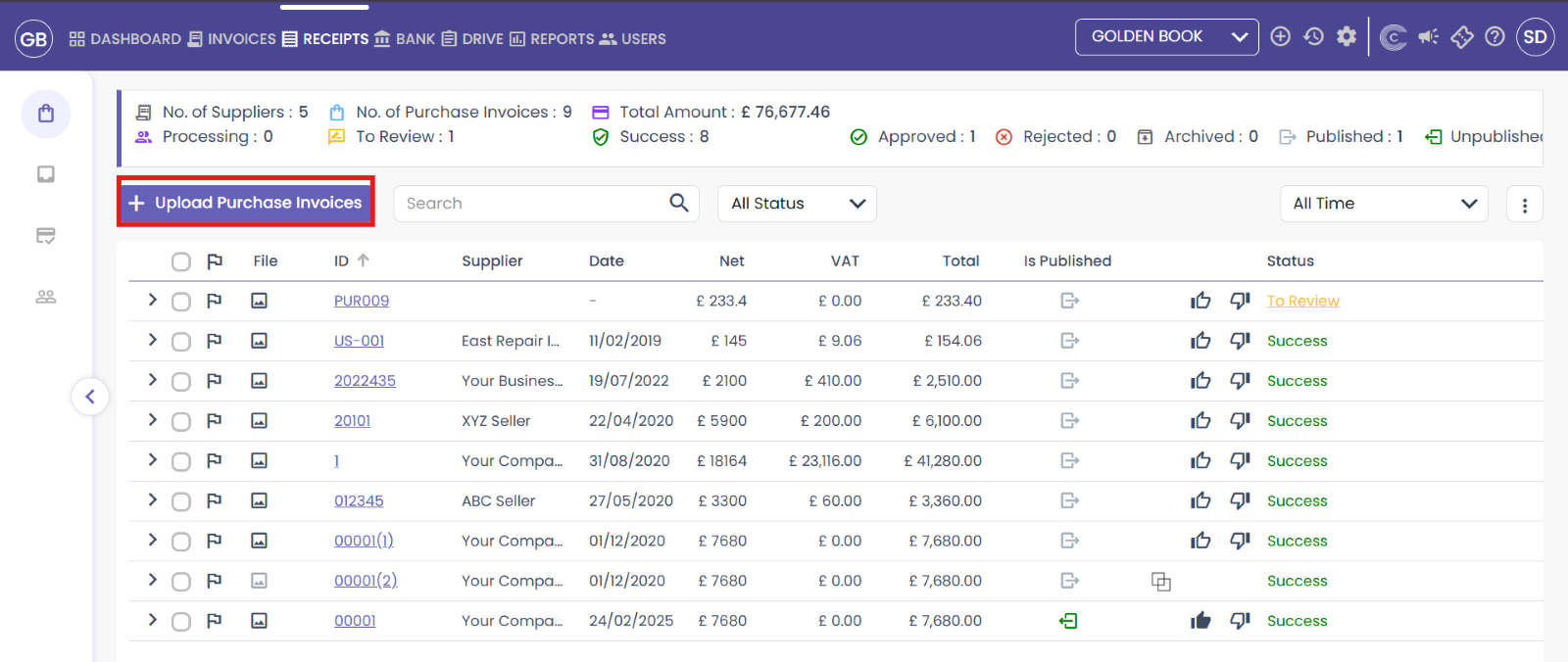Image resolution: width=1568 pixels, height=662 pixels.
Task: Expand the PUR009 row details
Action: [152, 300]
